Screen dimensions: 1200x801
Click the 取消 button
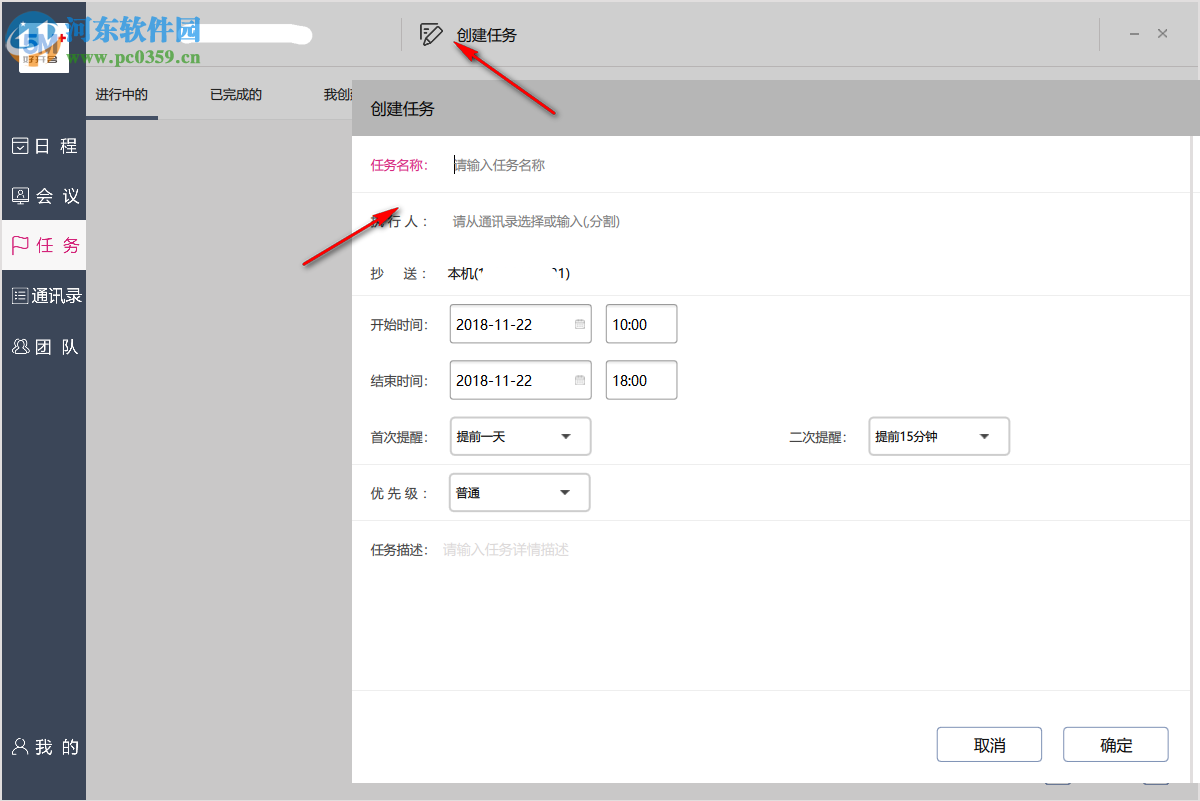click(x=989, y=745)
